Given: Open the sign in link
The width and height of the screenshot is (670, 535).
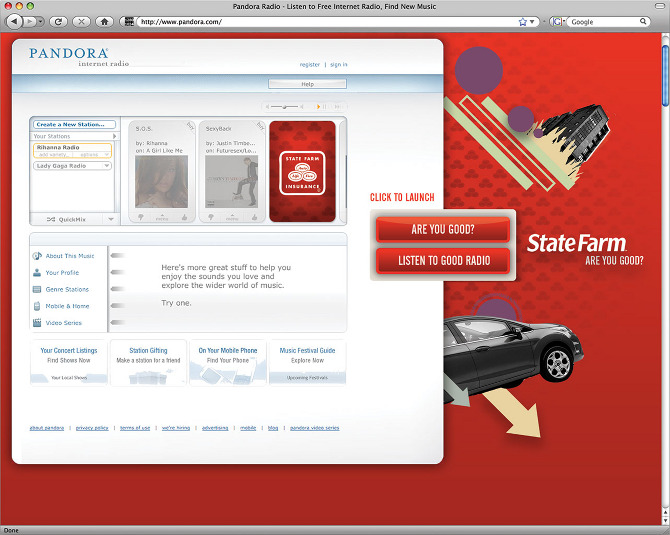Looking at the screenshot, I should [338, 65].
